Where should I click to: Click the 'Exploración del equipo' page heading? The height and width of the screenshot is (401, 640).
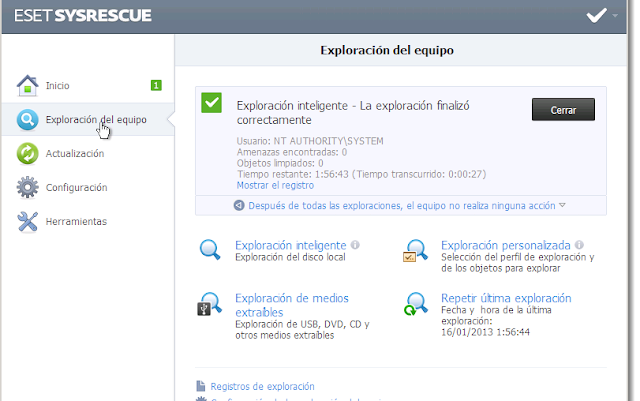coord(387,50)
